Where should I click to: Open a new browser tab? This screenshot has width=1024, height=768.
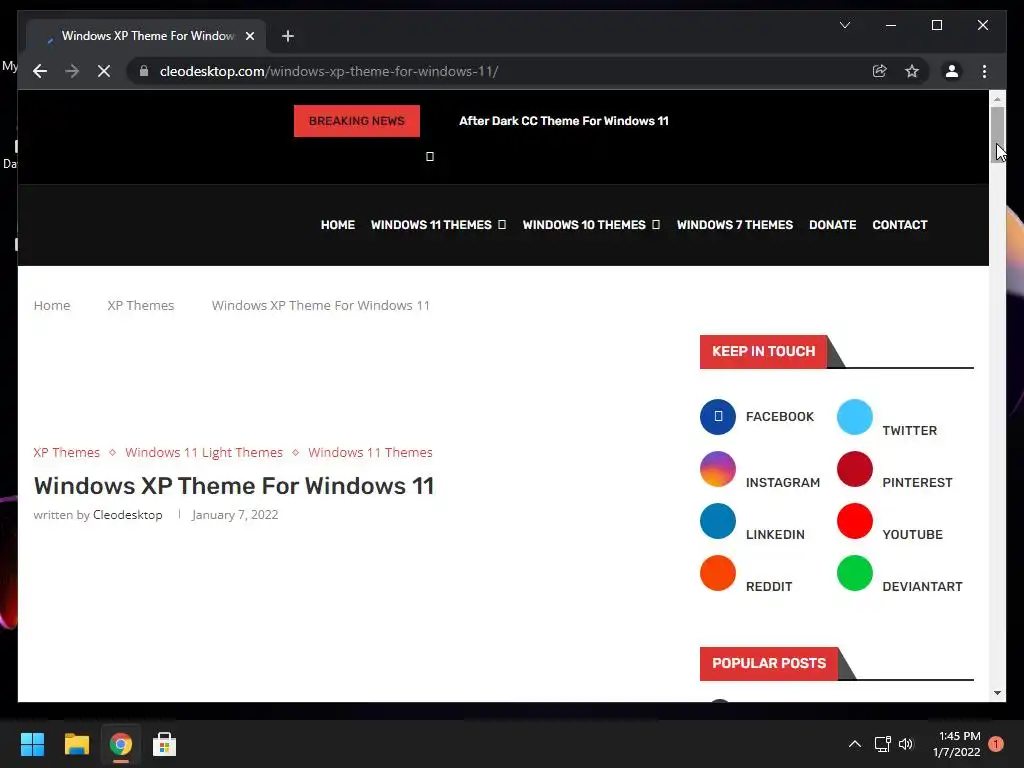coord(288,36)
